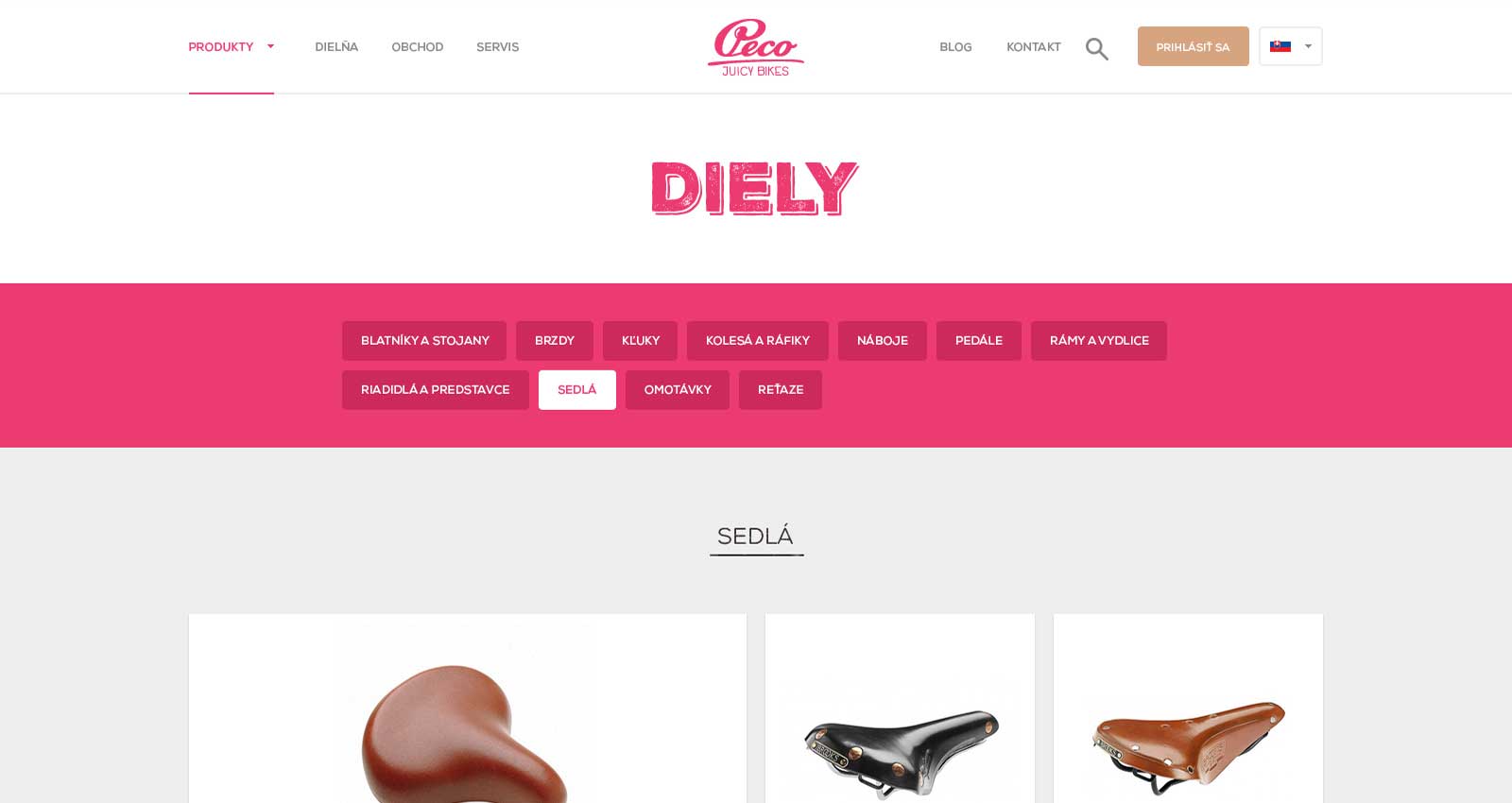Go to the Dielňa page

(x=336, y=46)
